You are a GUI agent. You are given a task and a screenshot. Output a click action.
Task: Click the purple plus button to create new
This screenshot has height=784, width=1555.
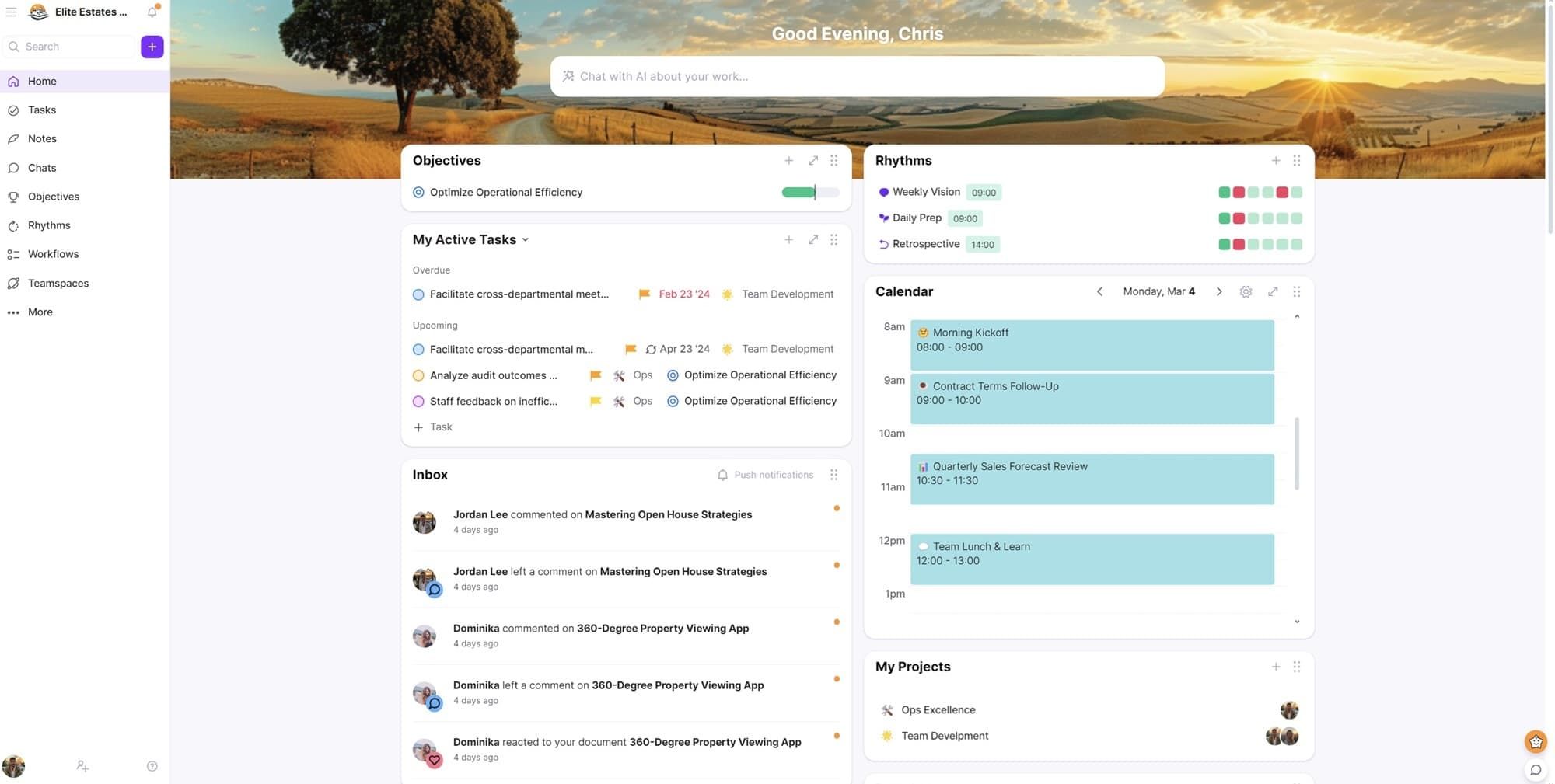pyautogui.click(x=152, y=47)
